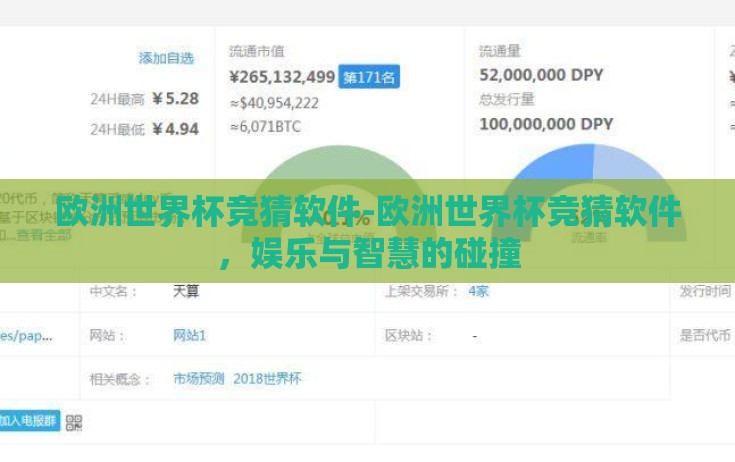Click the 加入电报群 button
735x462 pixels.
click(29, 421)
